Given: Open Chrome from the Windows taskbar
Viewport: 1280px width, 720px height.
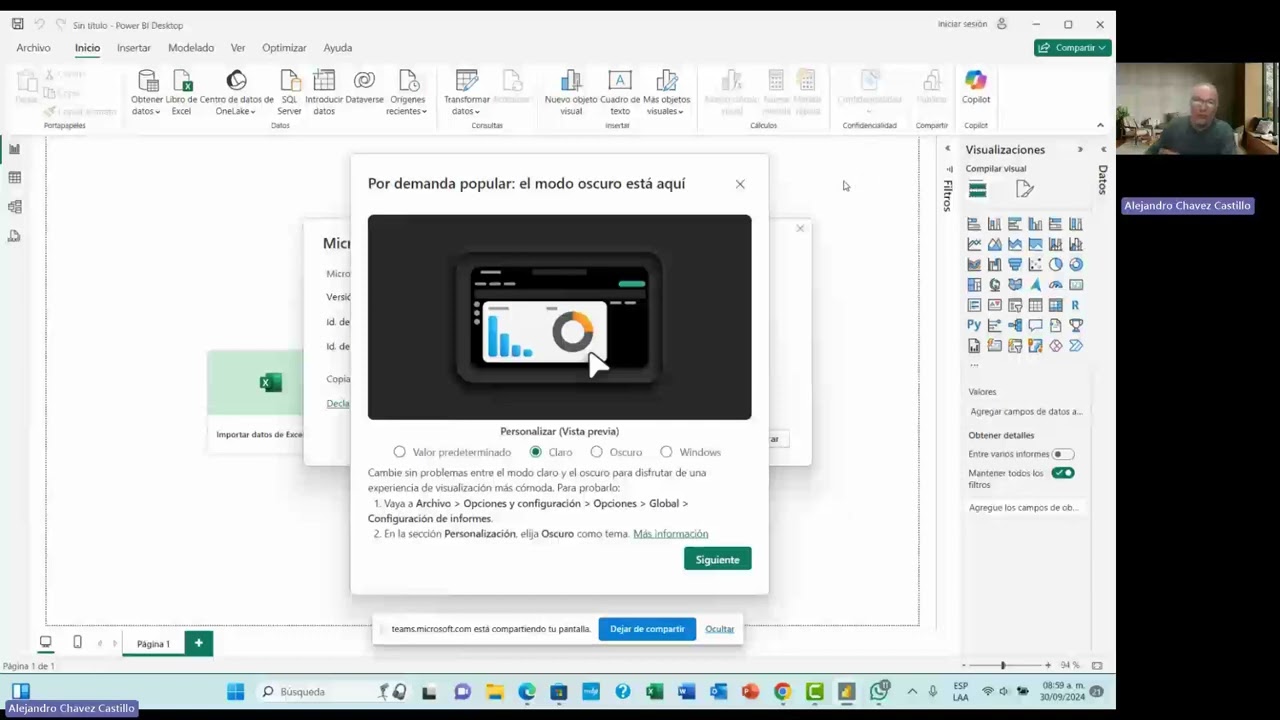Looking at the screenshot, I should click(782, 691).
